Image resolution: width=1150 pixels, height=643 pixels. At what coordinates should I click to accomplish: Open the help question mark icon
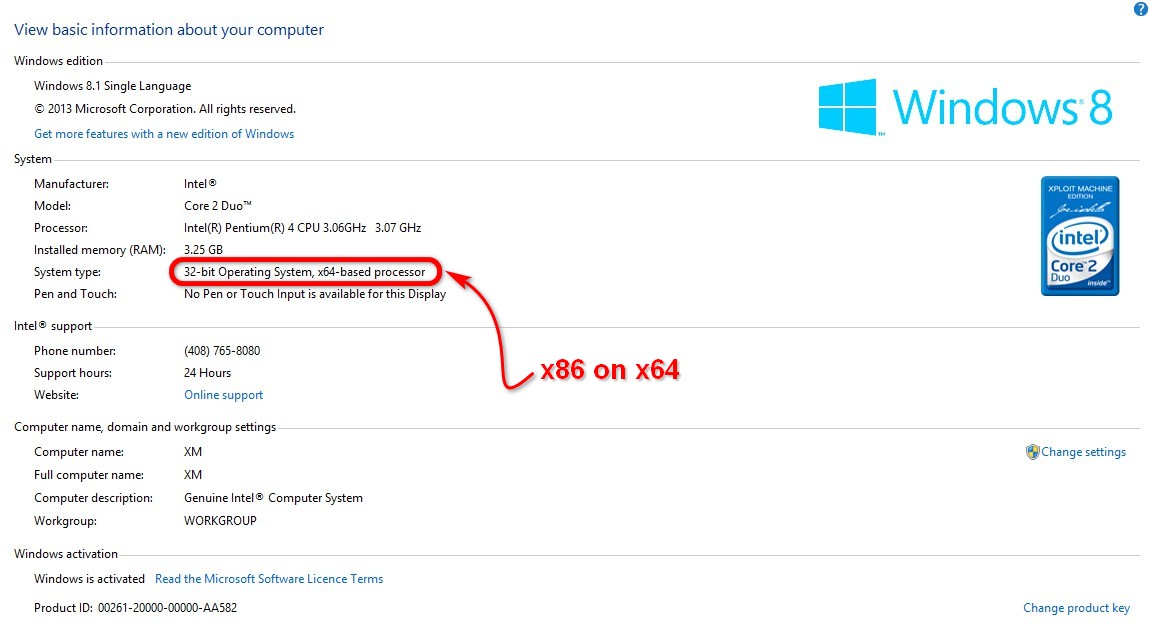(1140, 9)
